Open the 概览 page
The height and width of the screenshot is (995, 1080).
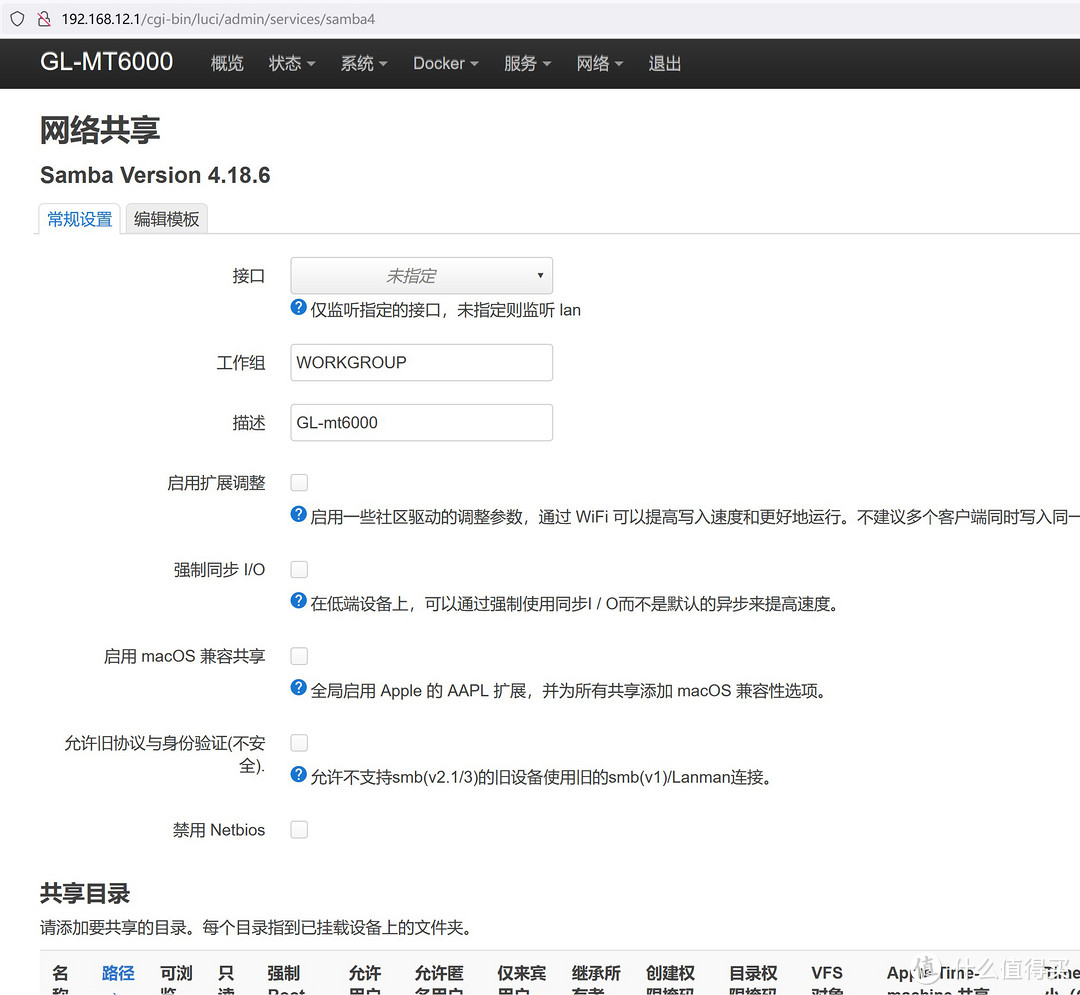(227, 63)
